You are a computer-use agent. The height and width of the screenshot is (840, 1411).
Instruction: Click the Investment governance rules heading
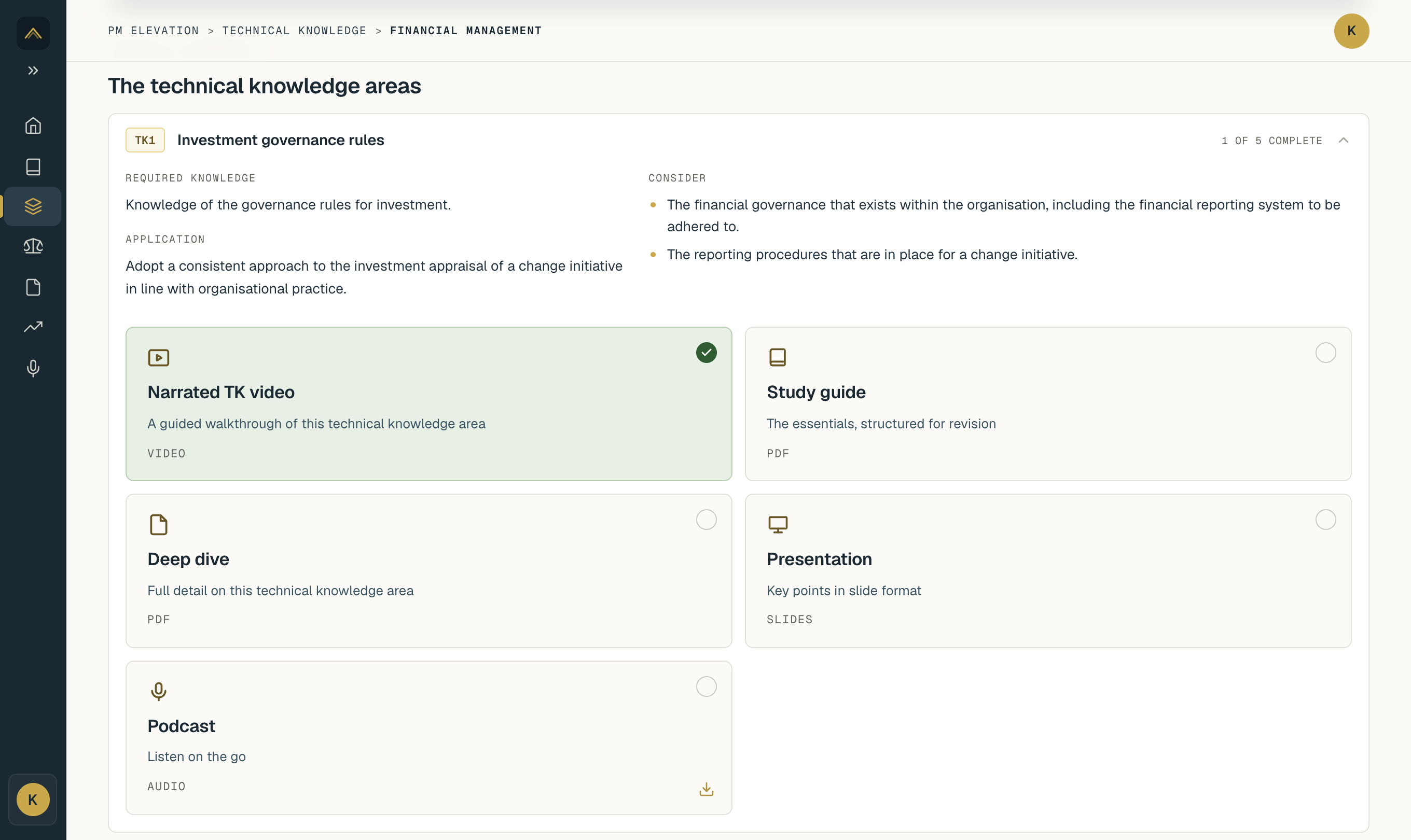click(280, 140)
